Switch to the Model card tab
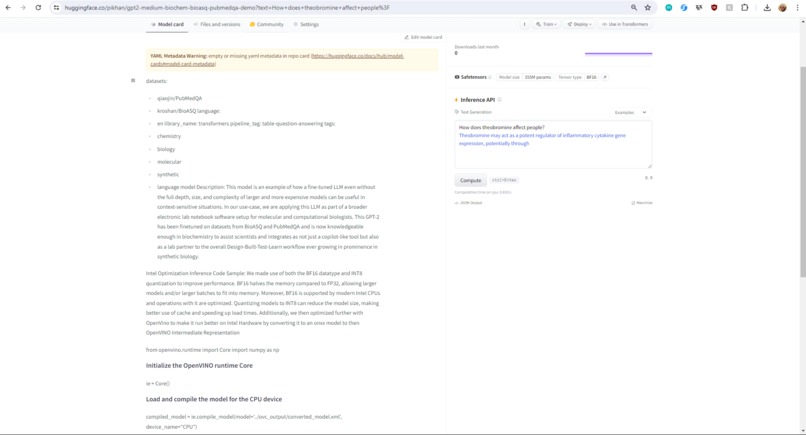This screenshot has height=435, width=806. [167, 24]
